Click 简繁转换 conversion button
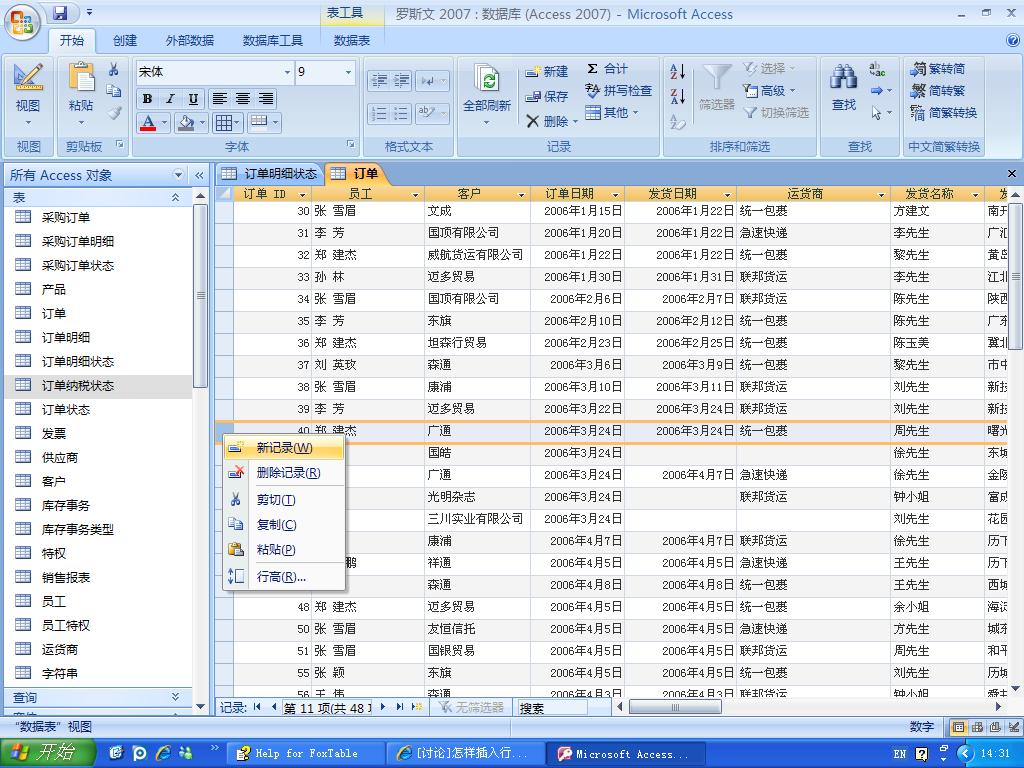The height and width of the screenshot is (768, 1024). (x=944, y=113)
